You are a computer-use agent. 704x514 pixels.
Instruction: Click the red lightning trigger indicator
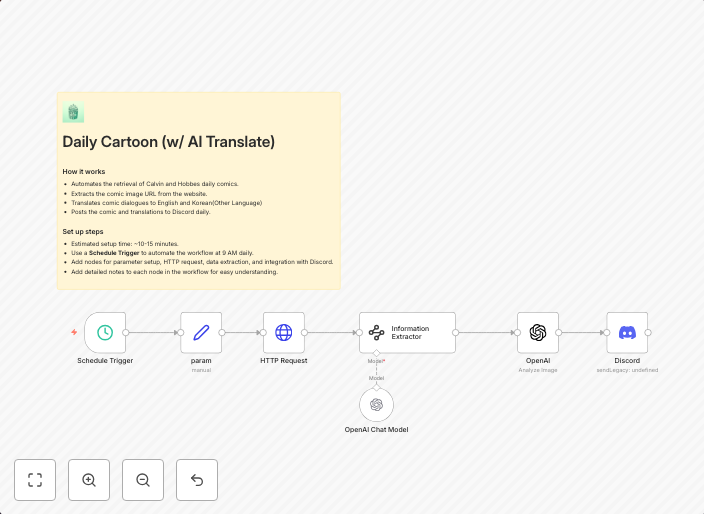coord(74,332)
